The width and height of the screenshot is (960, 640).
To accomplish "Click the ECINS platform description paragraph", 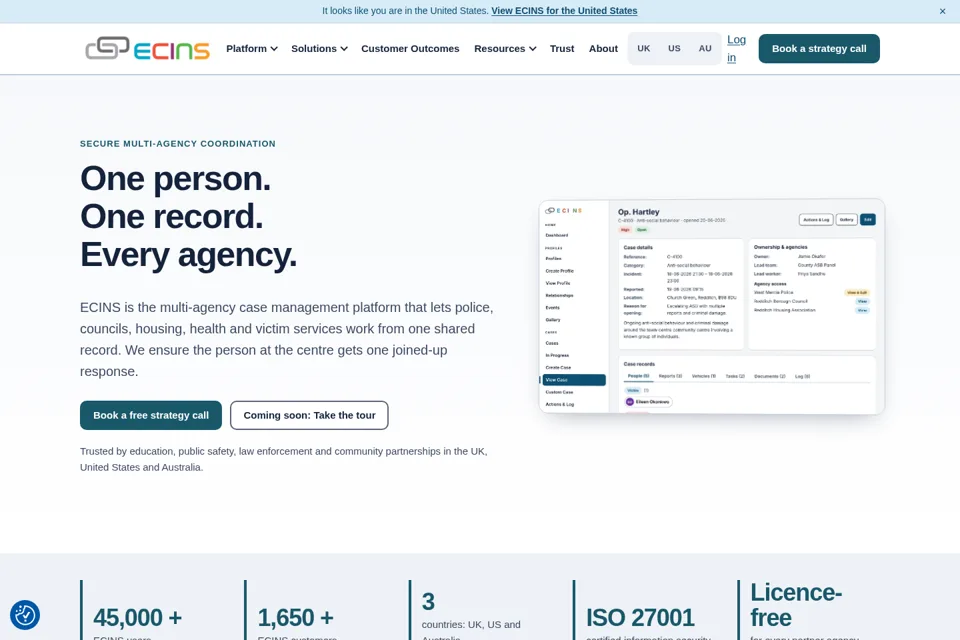I will click(287, 339).
